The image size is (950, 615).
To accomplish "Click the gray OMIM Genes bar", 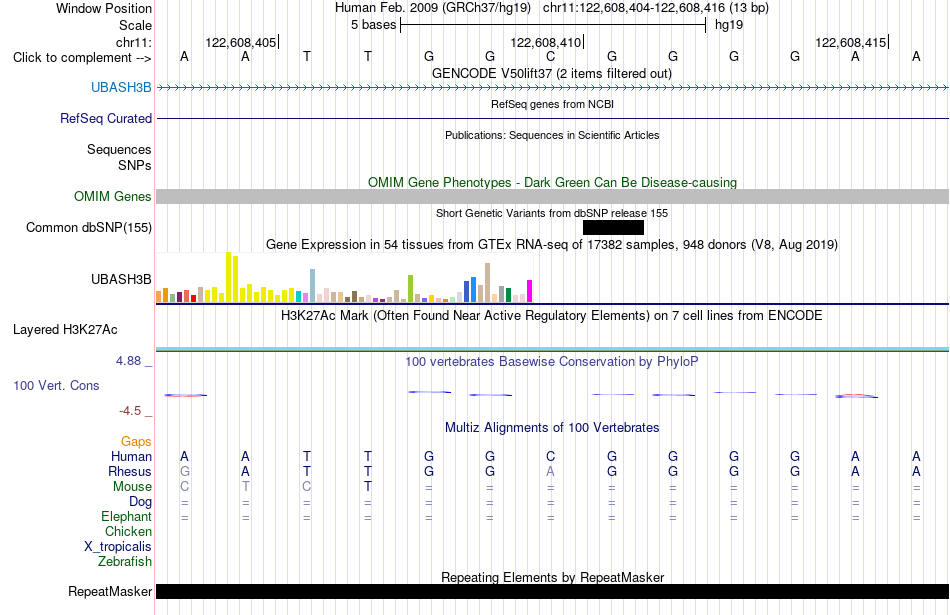I will (x=553, y=196).
